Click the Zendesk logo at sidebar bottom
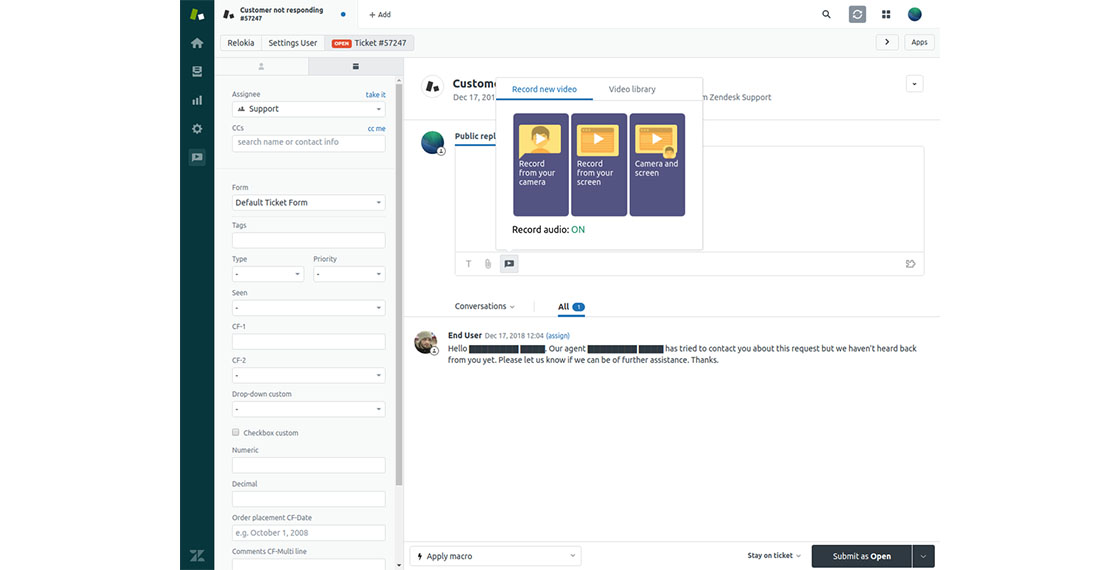1120x570 pixels. point(197,556)
